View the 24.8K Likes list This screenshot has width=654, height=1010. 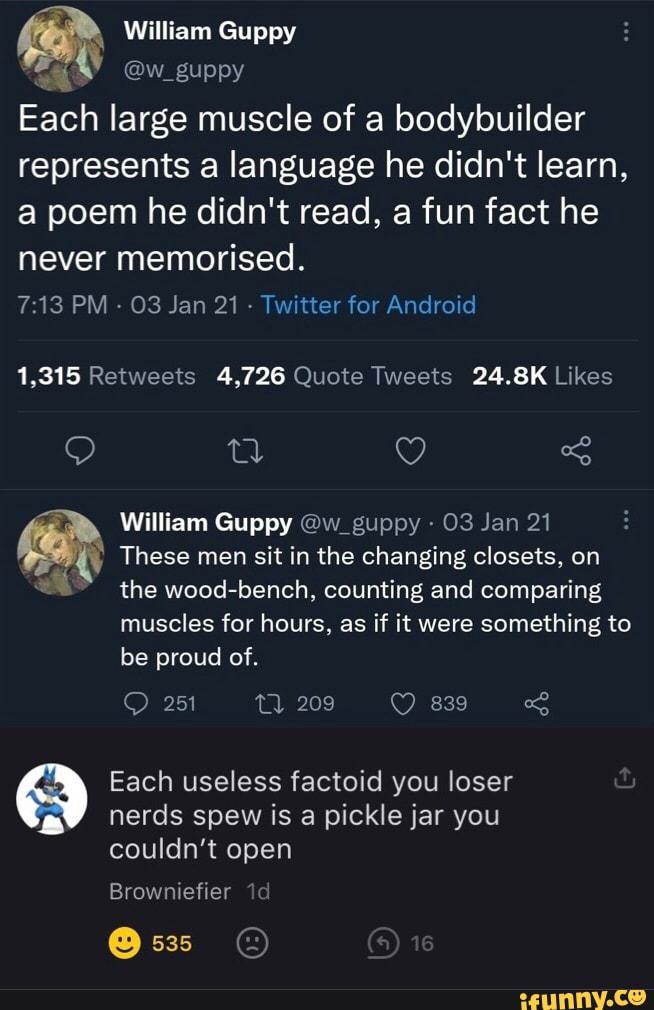542,375
